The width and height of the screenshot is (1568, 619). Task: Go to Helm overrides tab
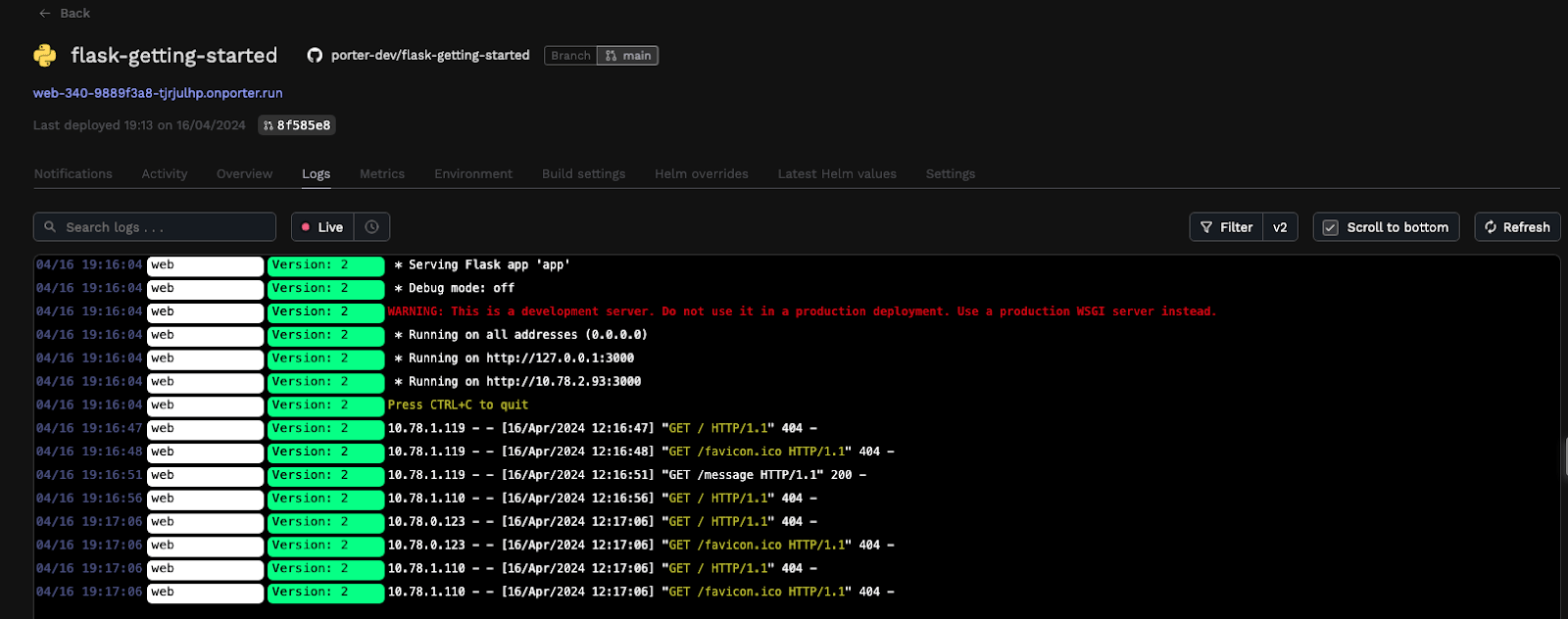(702, 174)
